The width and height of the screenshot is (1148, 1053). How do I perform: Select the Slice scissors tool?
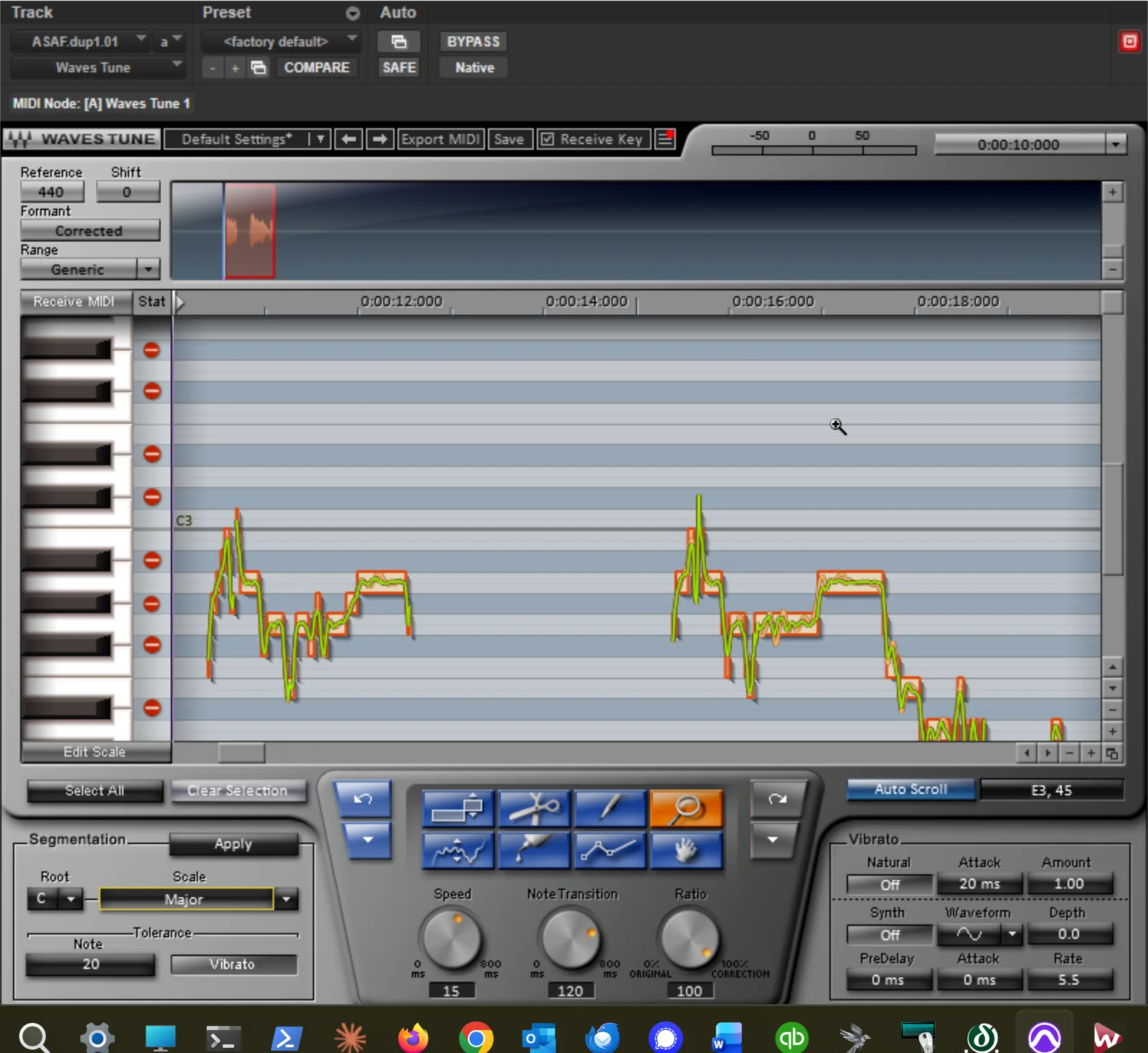(x=534, y=810)
